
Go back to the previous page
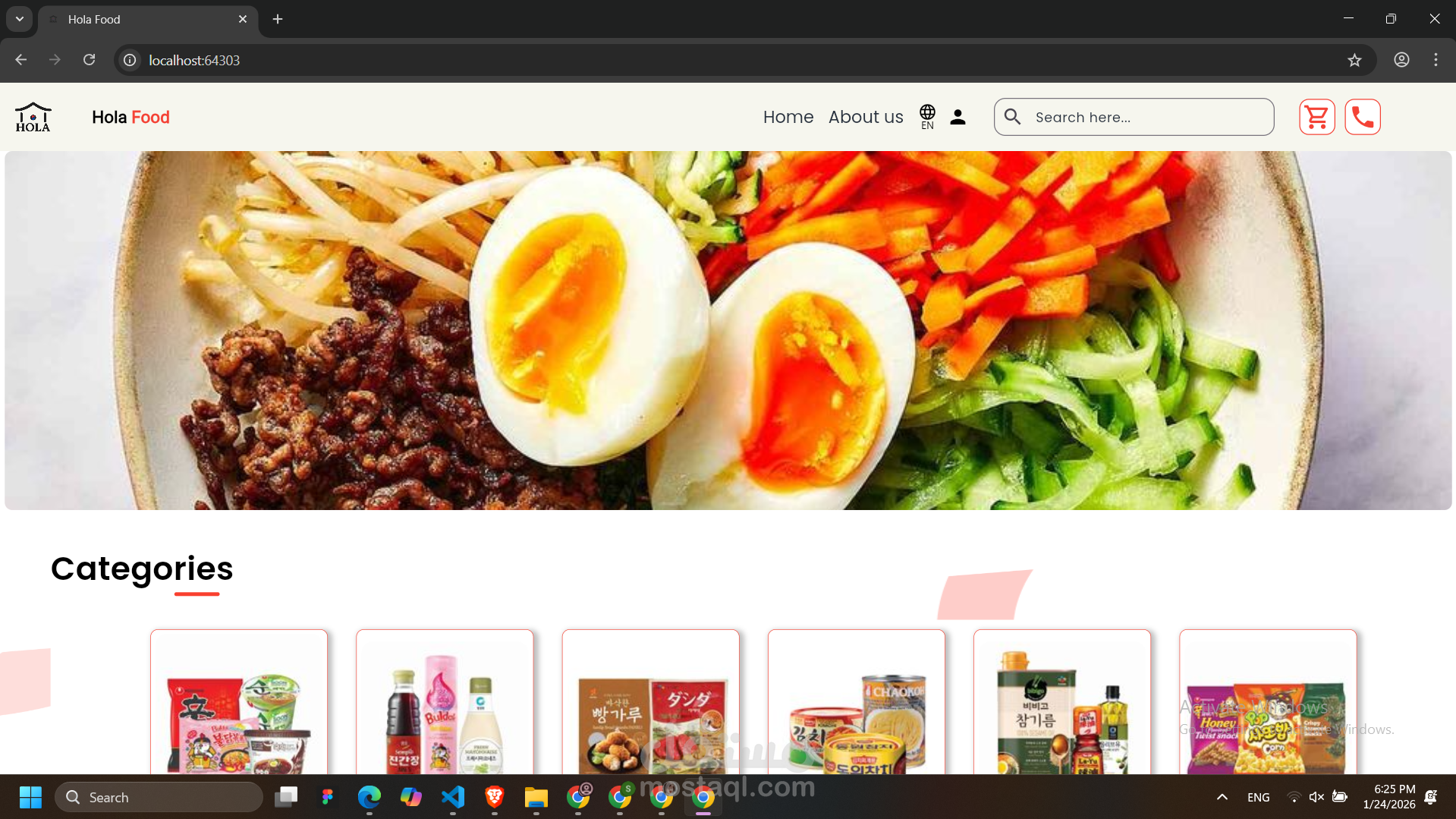pyautogui.click(x=20, y=60)
